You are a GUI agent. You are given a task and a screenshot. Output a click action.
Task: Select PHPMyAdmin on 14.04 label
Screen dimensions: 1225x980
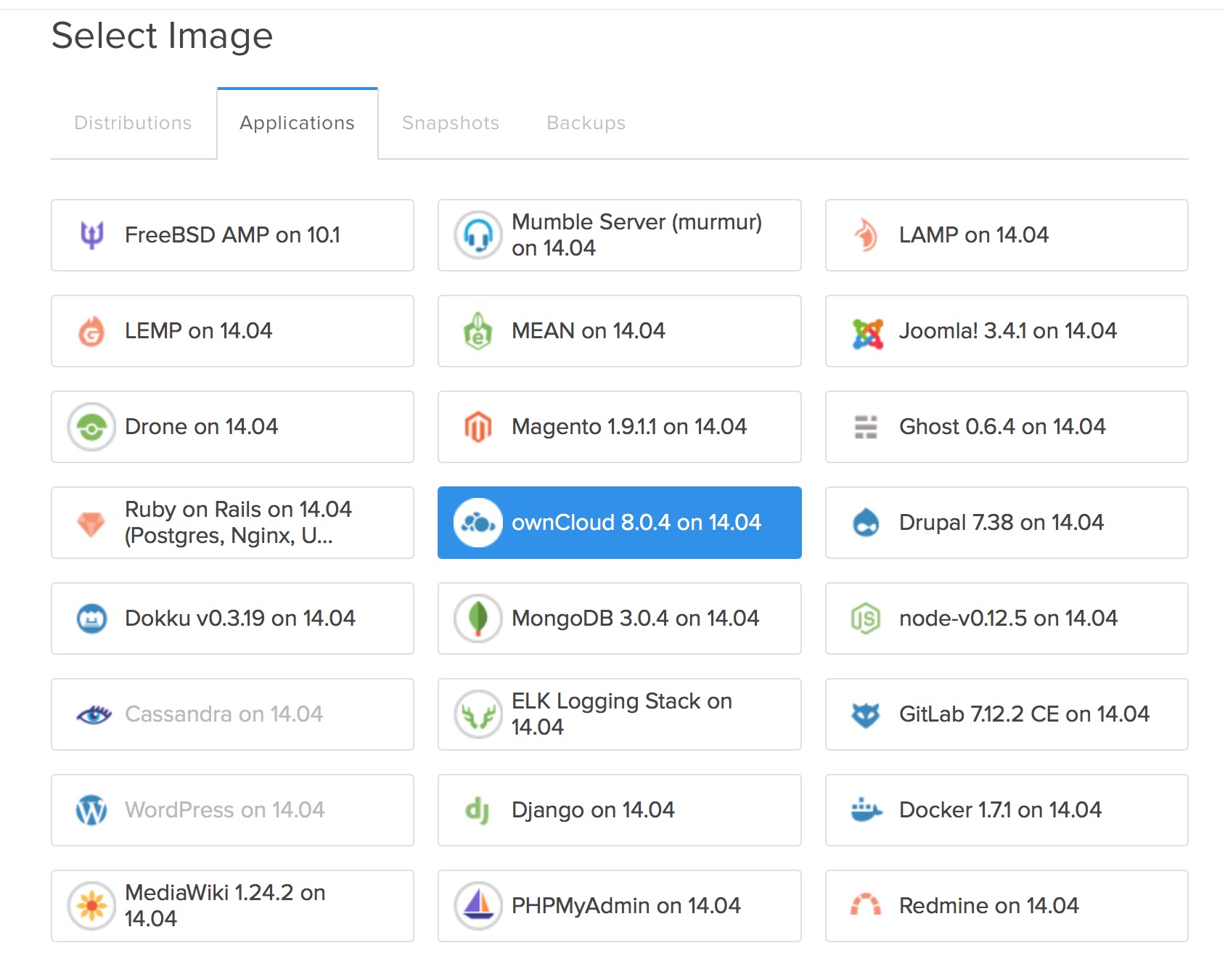coord(626,906)
